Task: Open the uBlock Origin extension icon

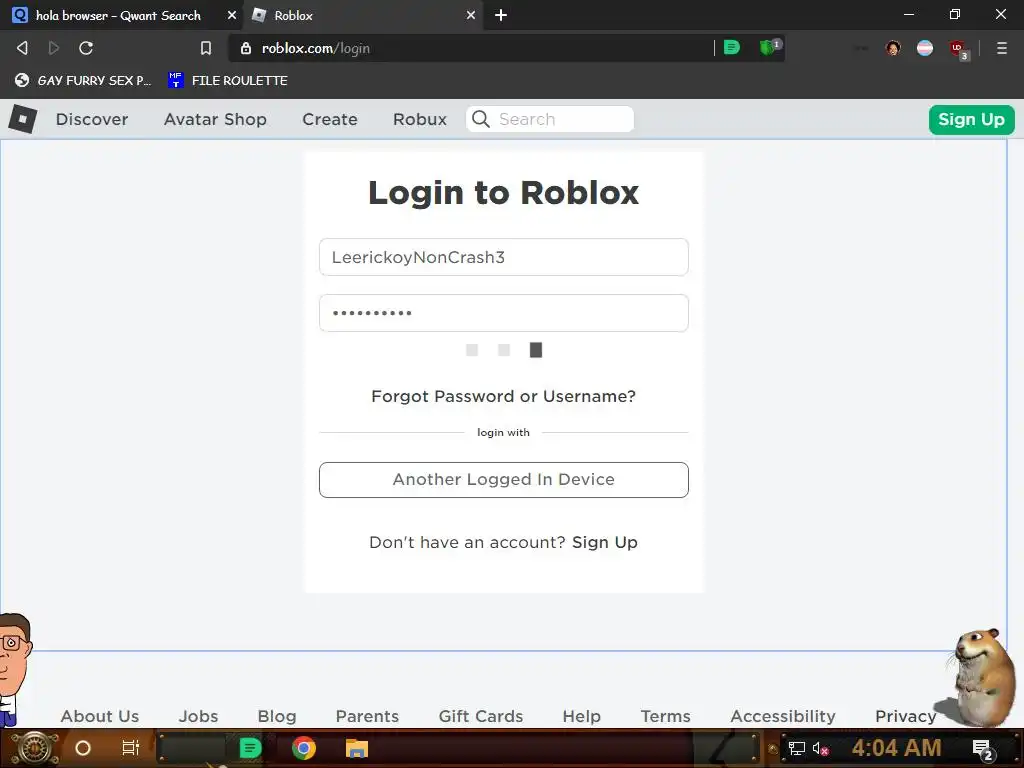Action: (x=958, y=48)
